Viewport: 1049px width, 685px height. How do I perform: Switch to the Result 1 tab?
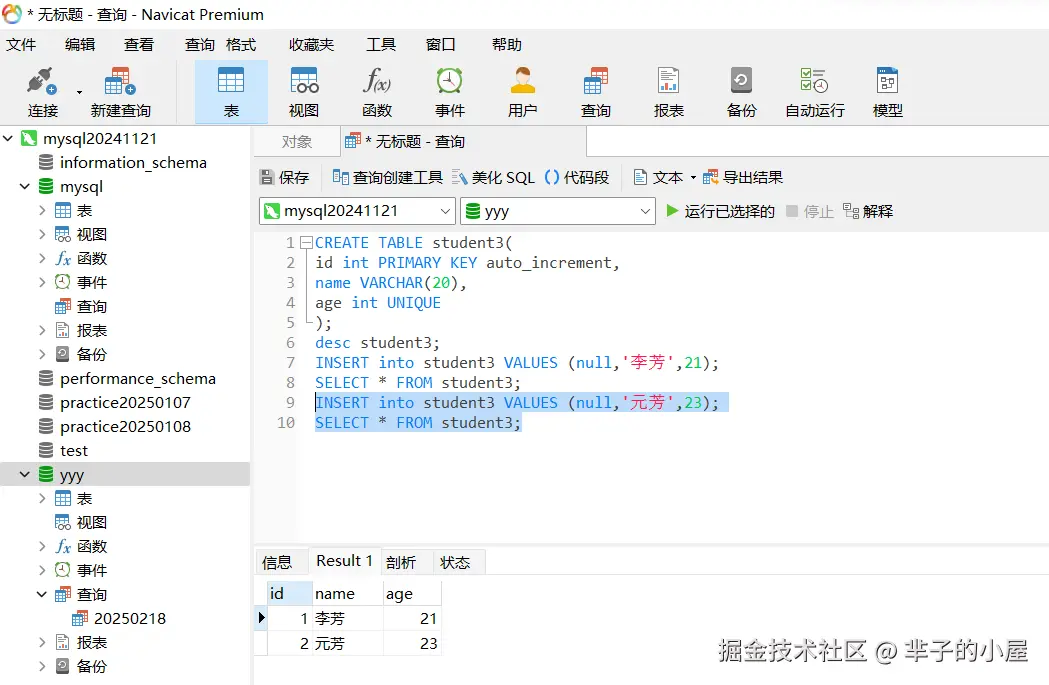coord(344,561)
